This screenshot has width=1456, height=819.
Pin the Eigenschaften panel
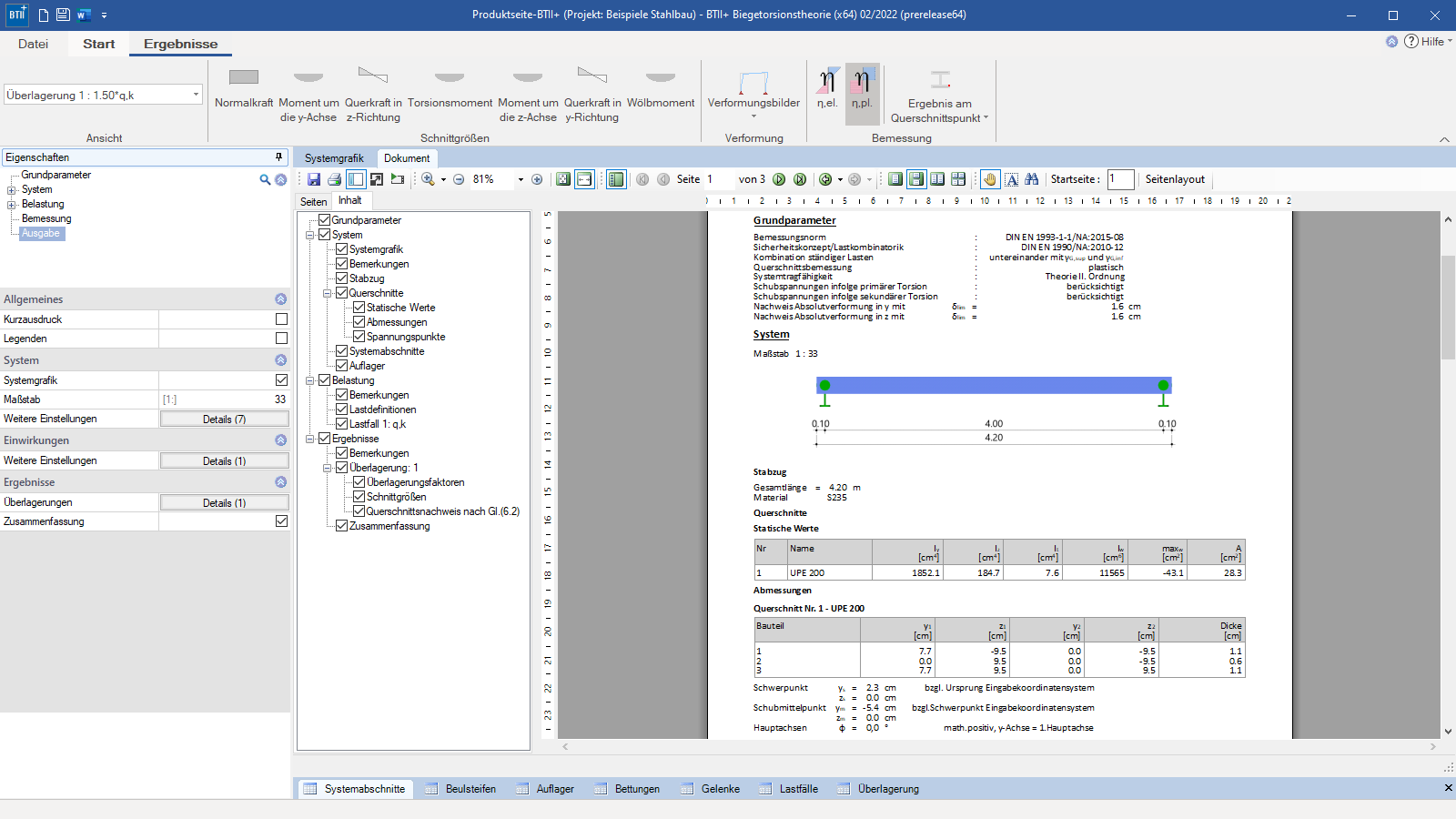point(278,157)
